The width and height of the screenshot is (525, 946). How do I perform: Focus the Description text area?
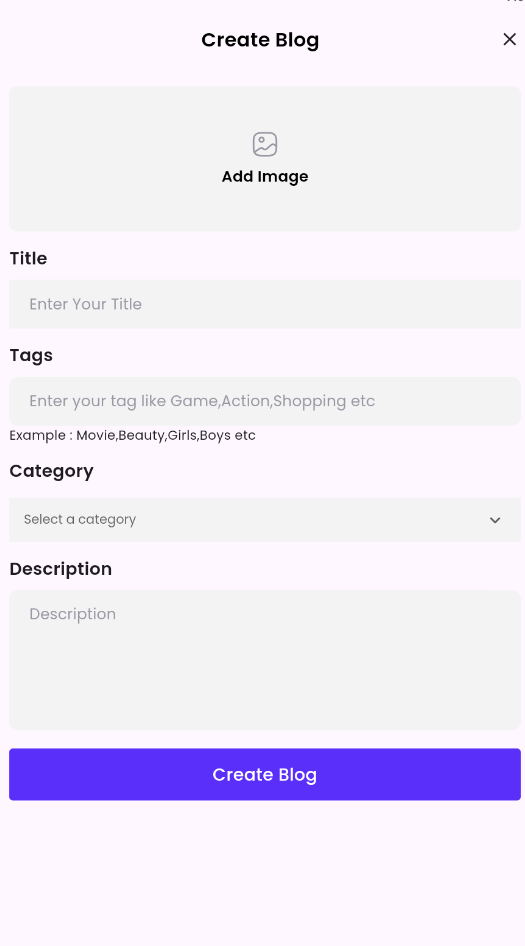(x=265, y=660)
